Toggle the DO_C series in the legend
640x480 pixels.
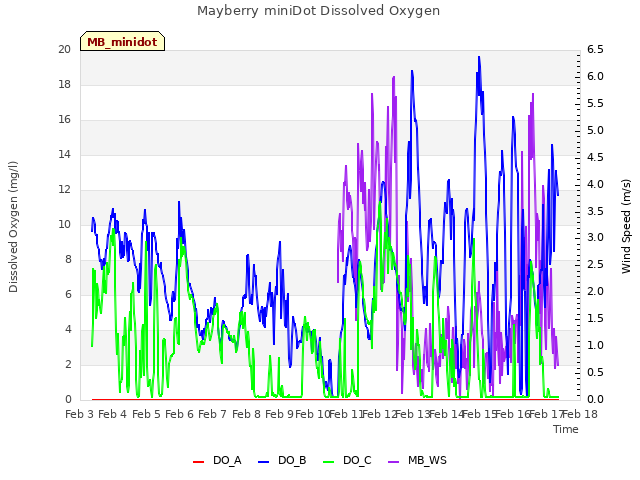(347, 460)
